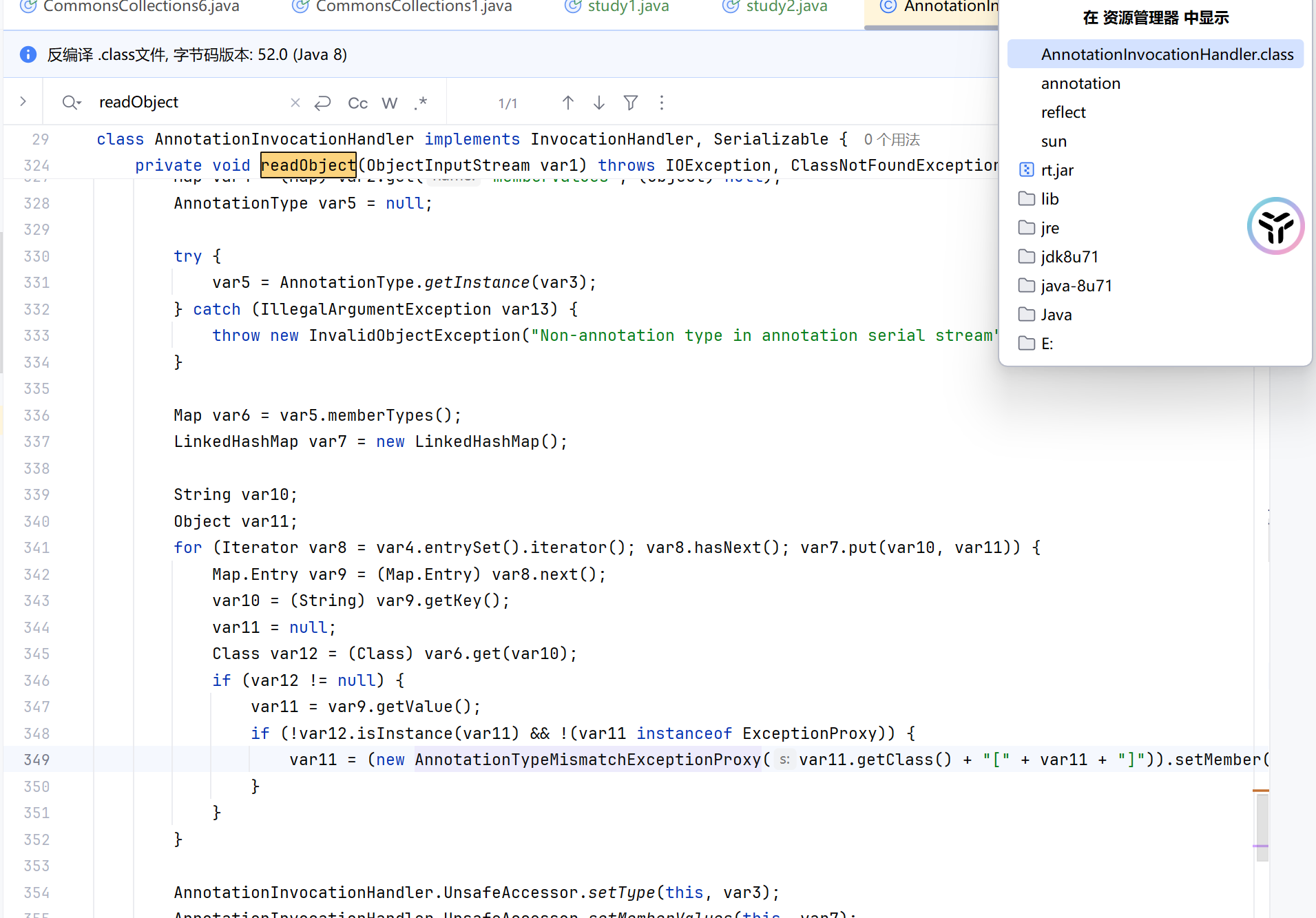Click the readObject search input field
The height and width of the screenshot is (918, 1316).
(x=186, y=103)
